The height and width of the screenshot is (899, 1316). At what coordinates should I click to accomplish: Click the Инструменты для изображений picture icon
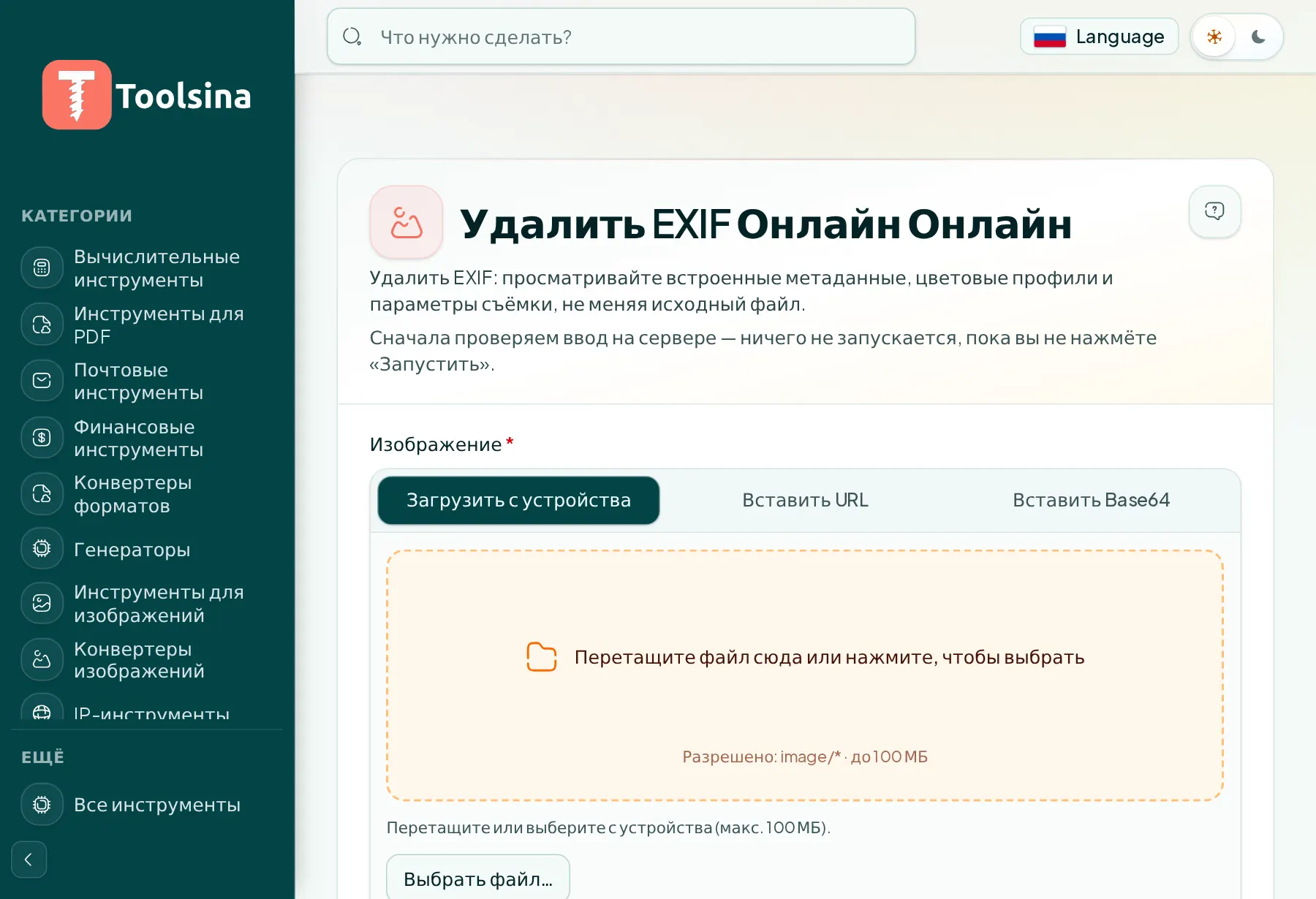42,603
